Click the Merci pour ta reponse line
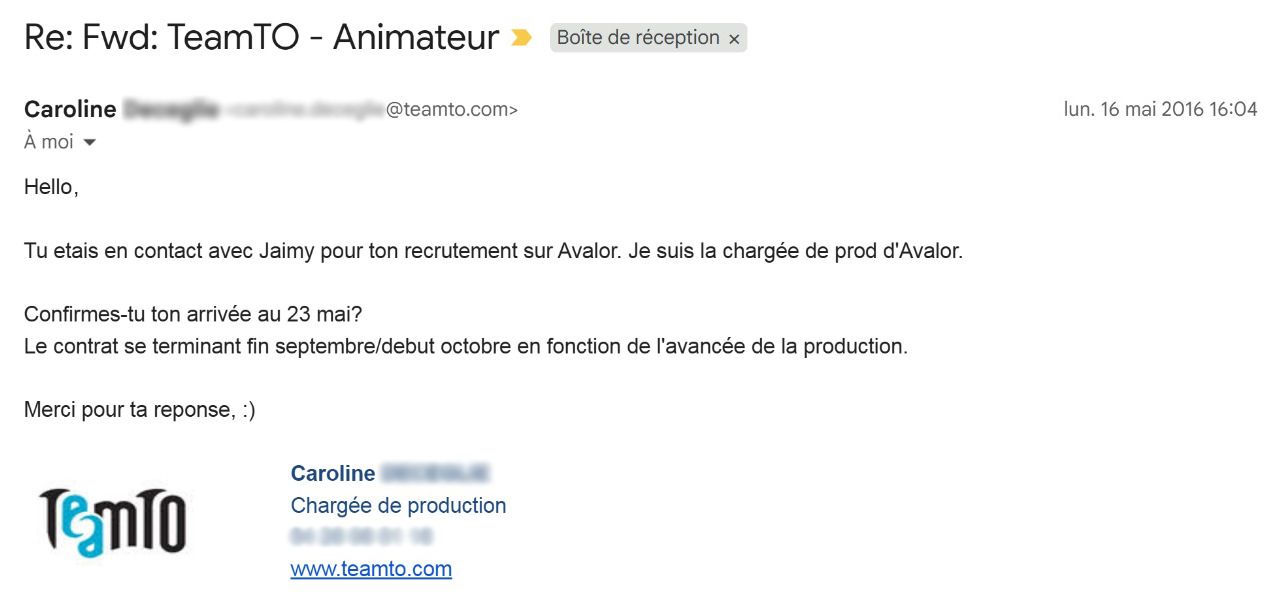The height and width of the screenshot is (606, 1285). [140, 411]
